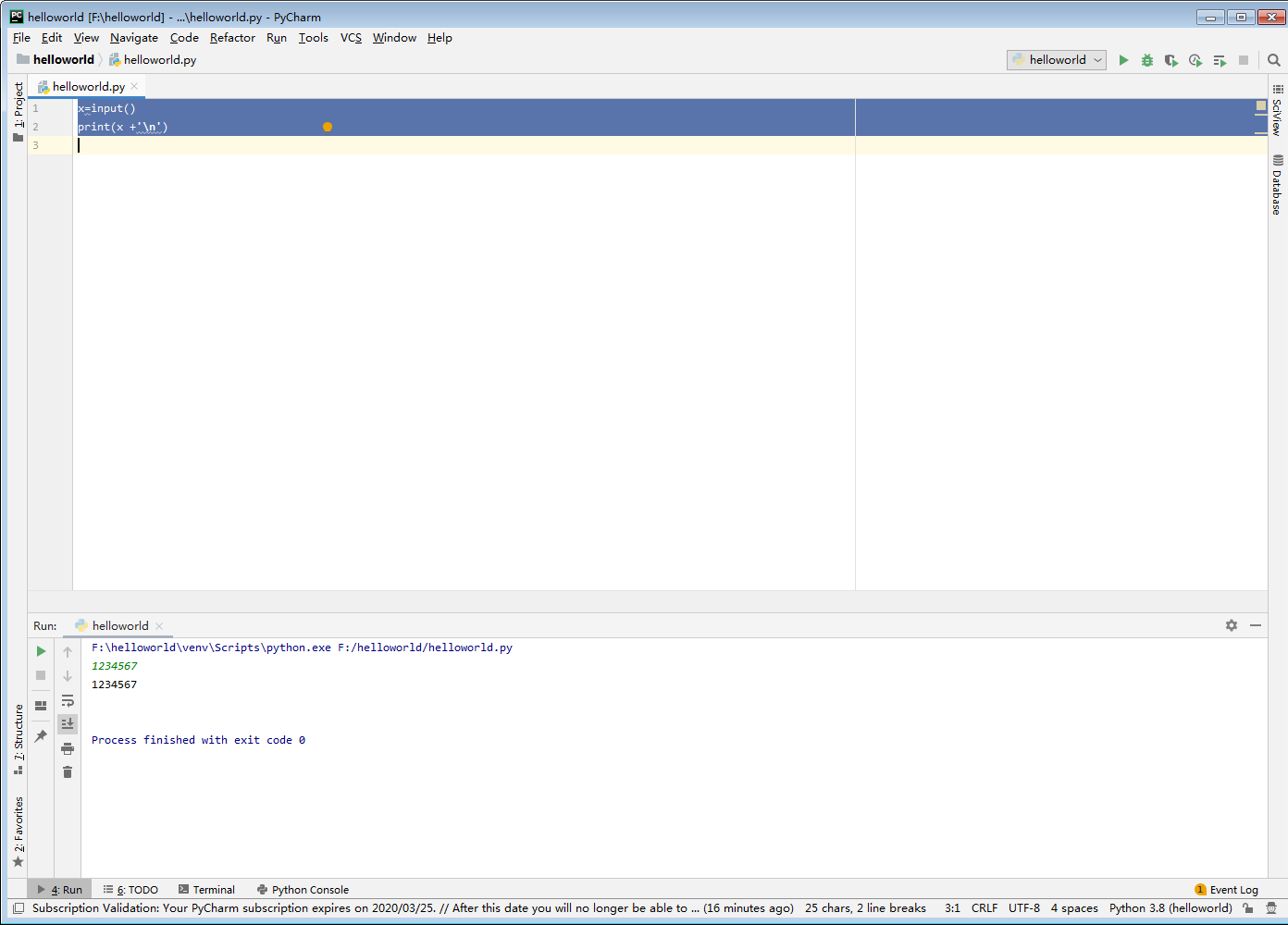The width and height of the screenshot is (1288, 925).
Task: Open the Event Log
Action: point(1227,890)
